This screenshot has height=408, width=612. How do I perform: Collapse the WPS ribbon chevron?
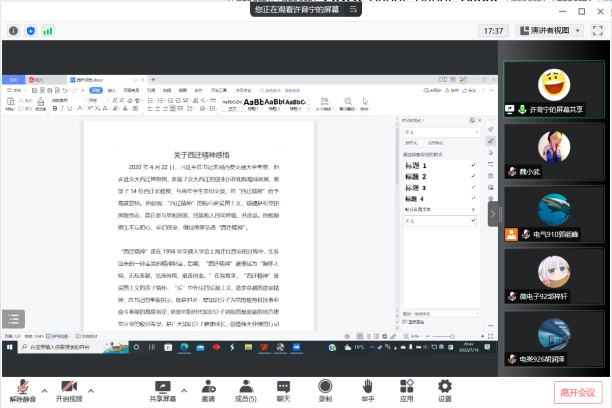tap(491, 90)
